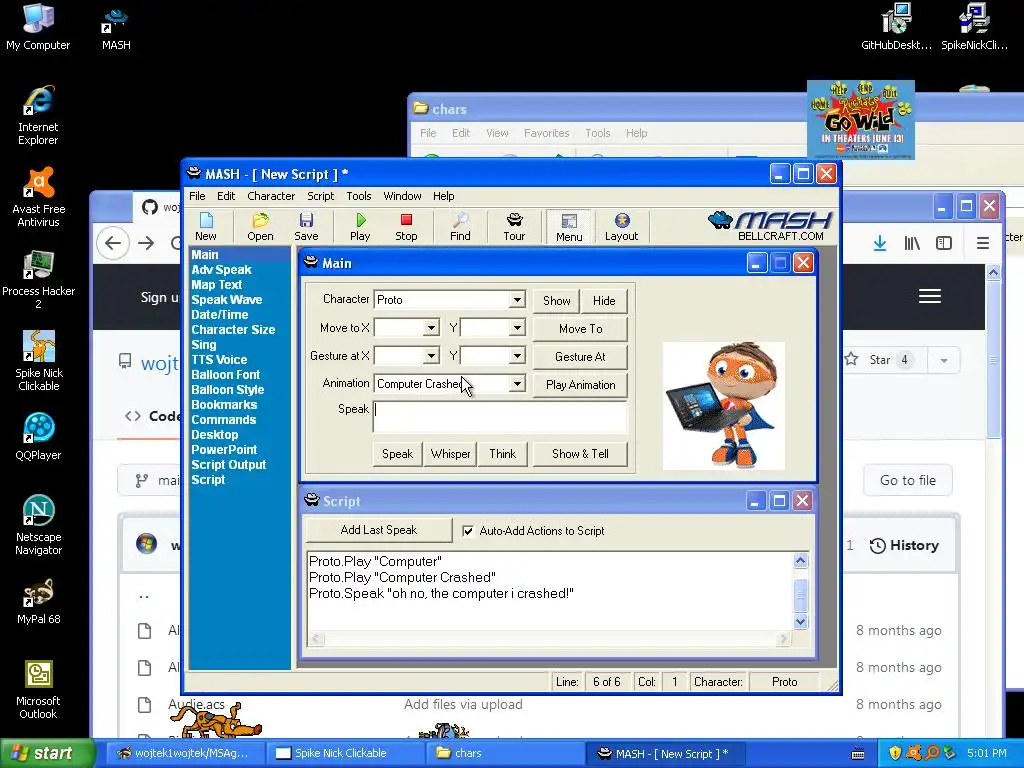
Task: Click the Play Animation button
Action: 581,385
